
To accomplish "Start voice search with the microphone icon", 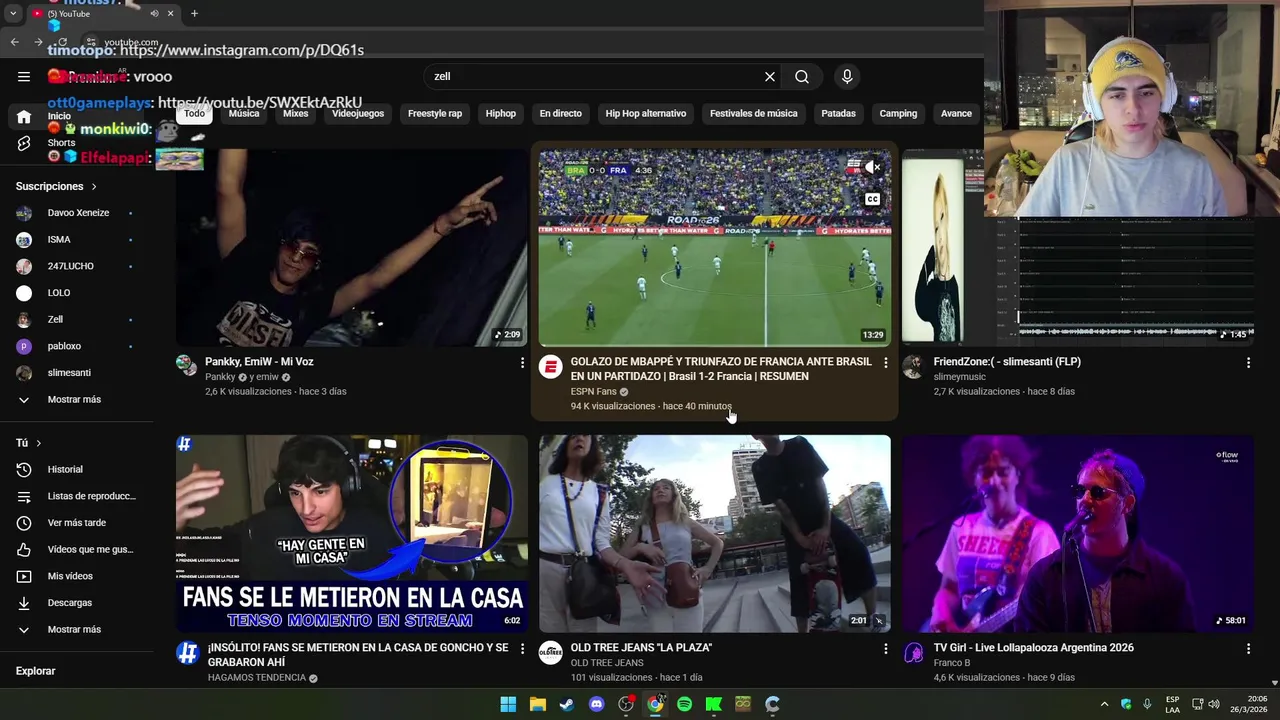I will [847, 76].
